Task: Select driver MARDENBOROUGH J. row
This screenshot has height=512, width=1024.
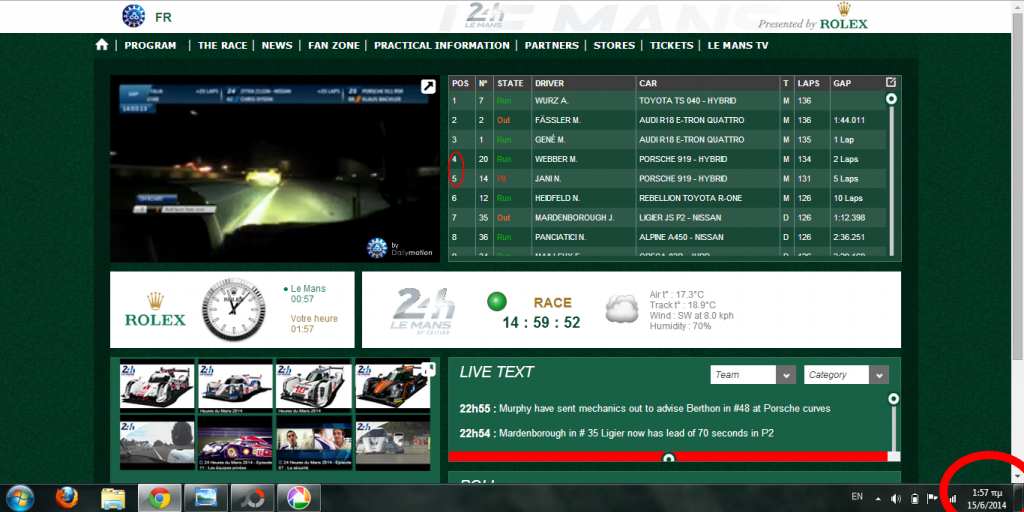Action: [x=667, y=217]
